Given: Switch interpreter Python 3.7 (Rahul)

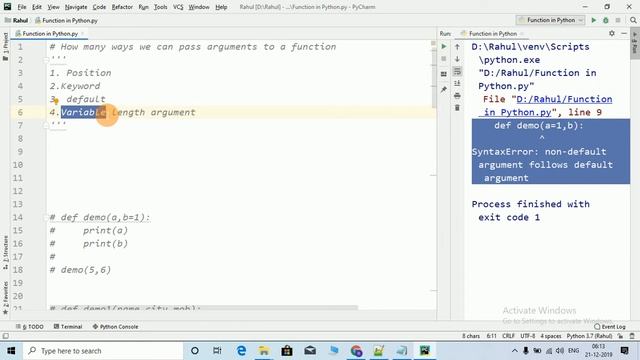Looking at the screenshot, I should click(589, 336).
